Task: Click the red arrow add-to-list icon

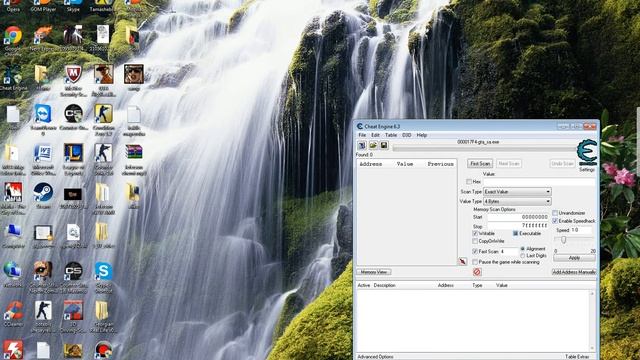Action: pyautogui.click(x=462, y=261)
